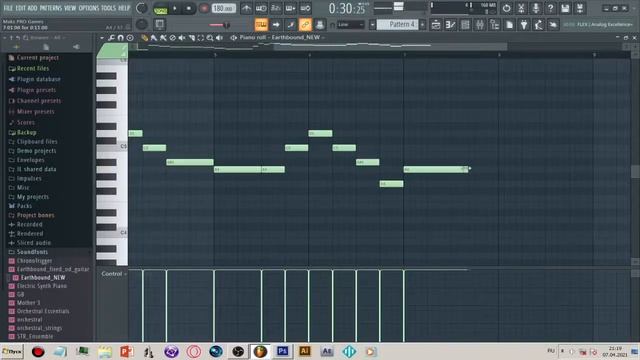Toggle the recording countdown icon
This screenshot has height=360, width=640.
[276, 8]
